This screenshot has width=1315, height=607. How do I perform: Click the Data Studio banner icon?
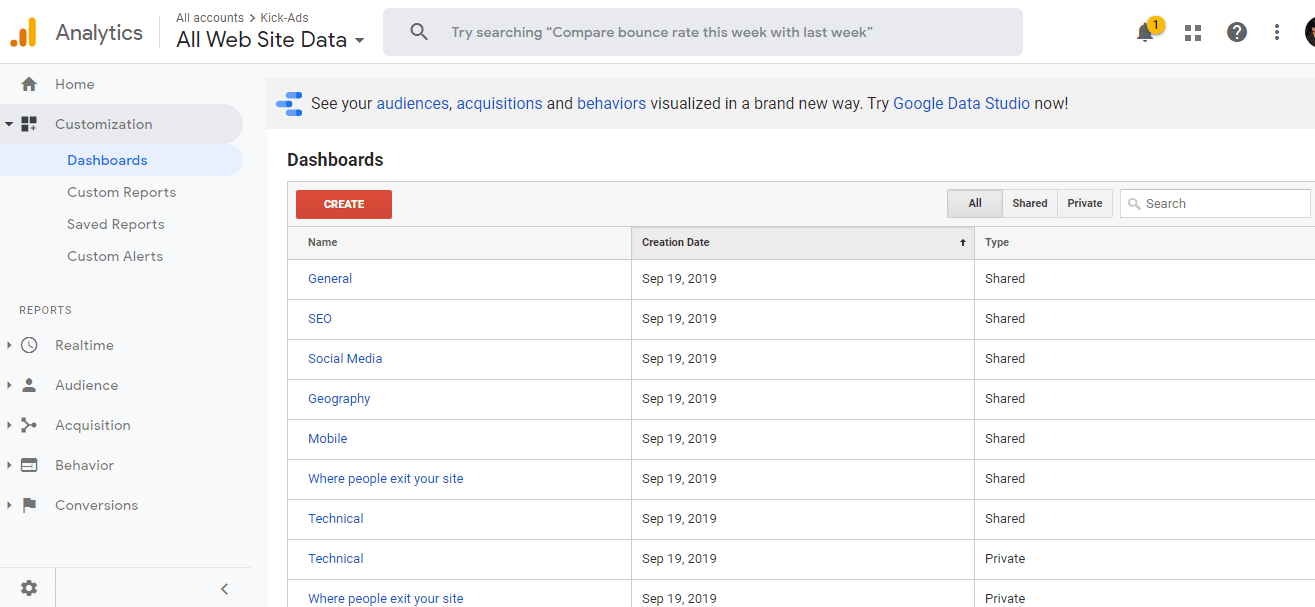[289, 103]
